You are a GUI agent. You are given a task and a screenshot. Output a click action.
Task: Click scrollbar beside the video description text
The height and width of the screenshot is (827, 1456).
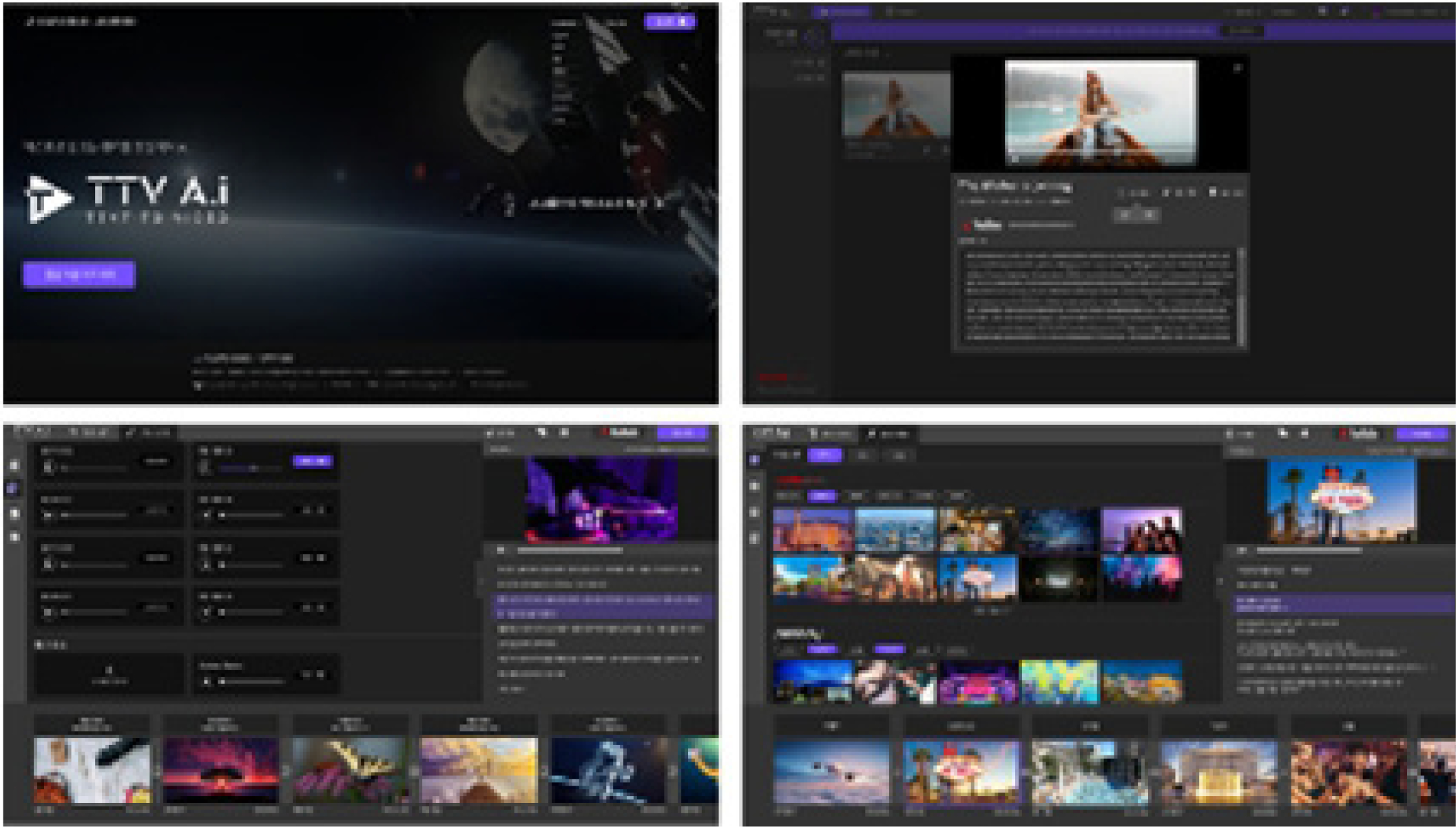(1242, 297)
